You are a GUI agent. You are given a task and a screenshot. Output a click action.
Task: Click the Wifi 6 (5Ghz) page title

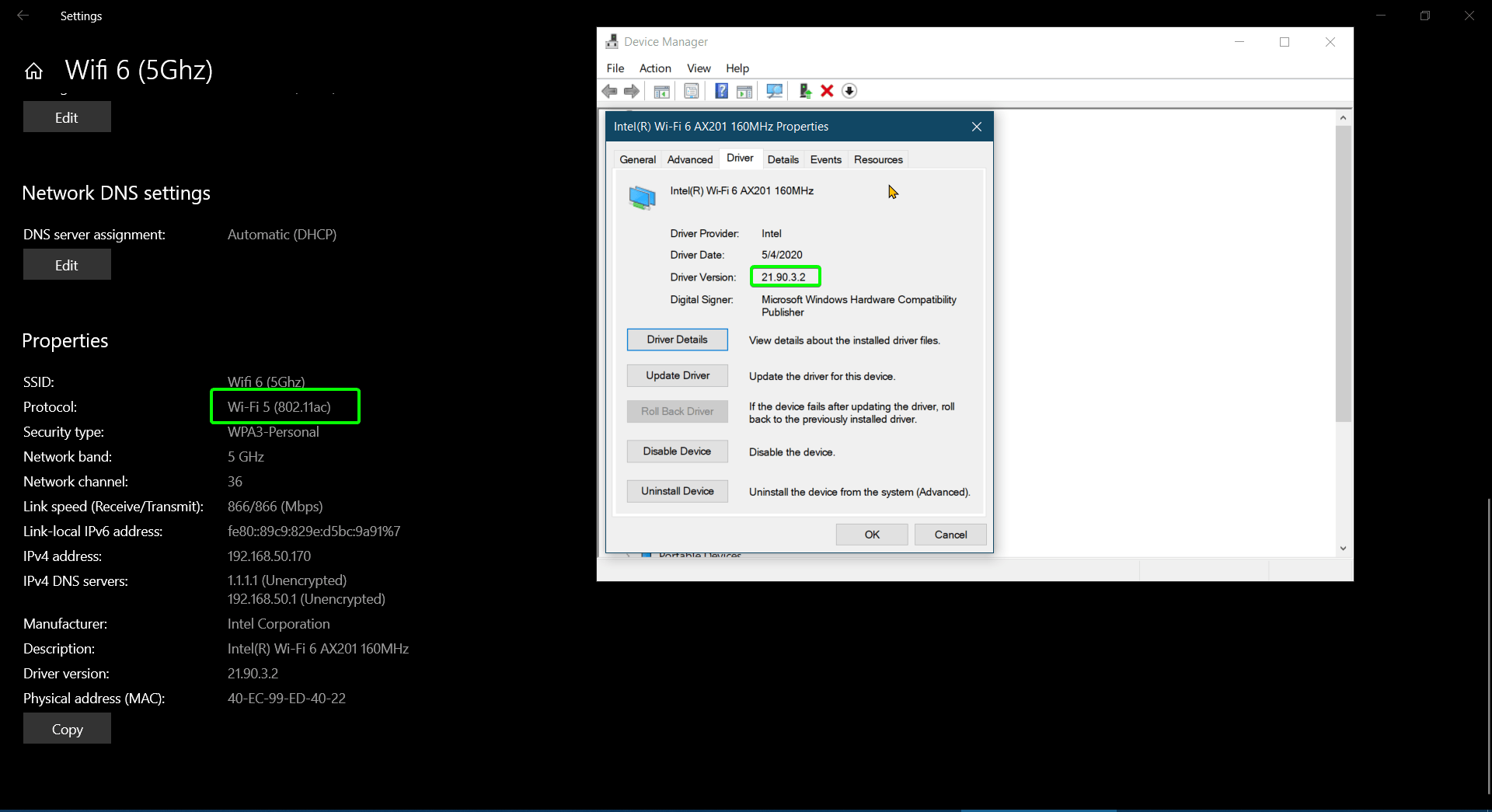(x=139, y=70)
